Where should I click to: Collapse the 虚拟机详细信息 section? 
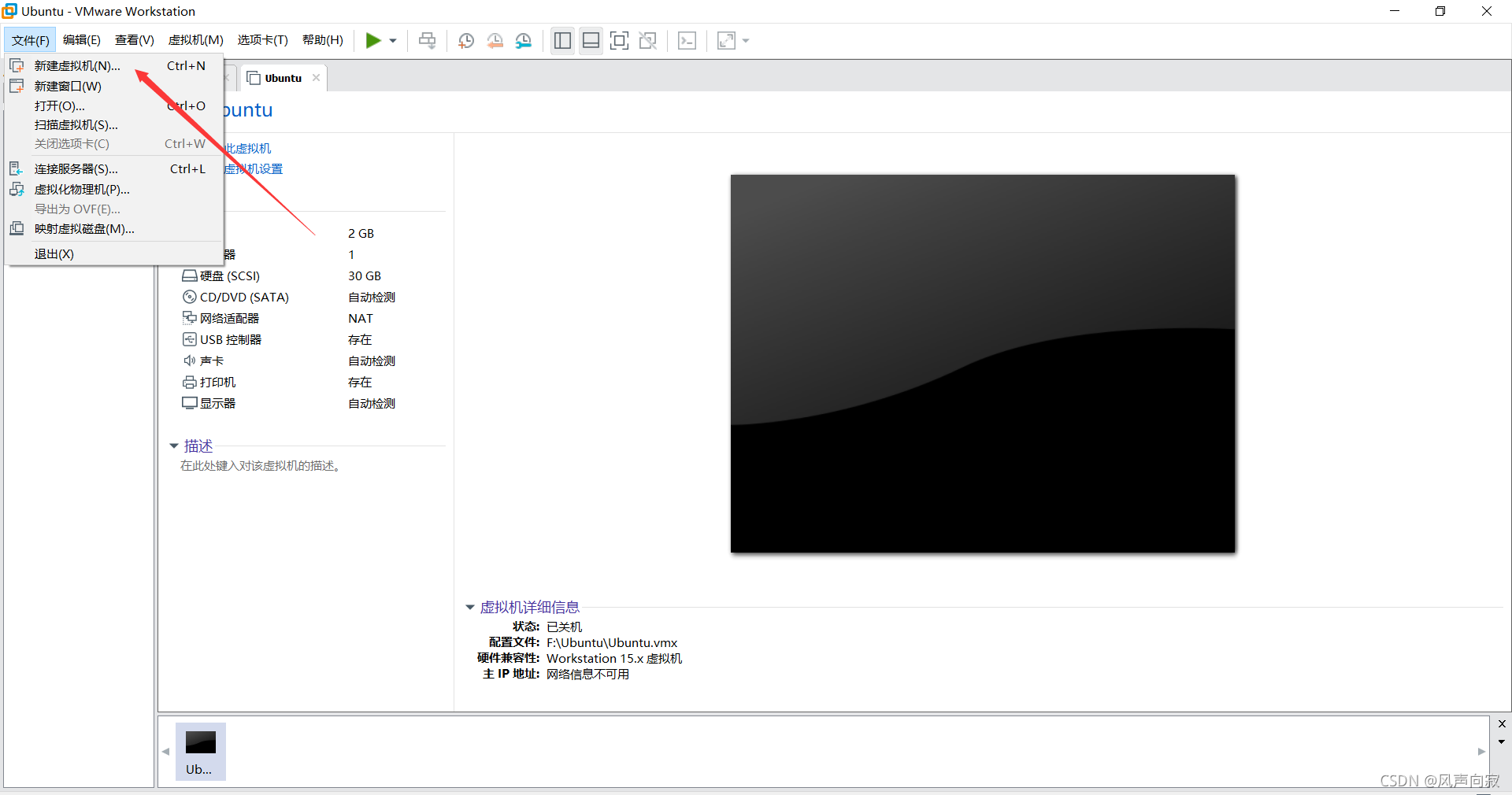tap(470, 608)
